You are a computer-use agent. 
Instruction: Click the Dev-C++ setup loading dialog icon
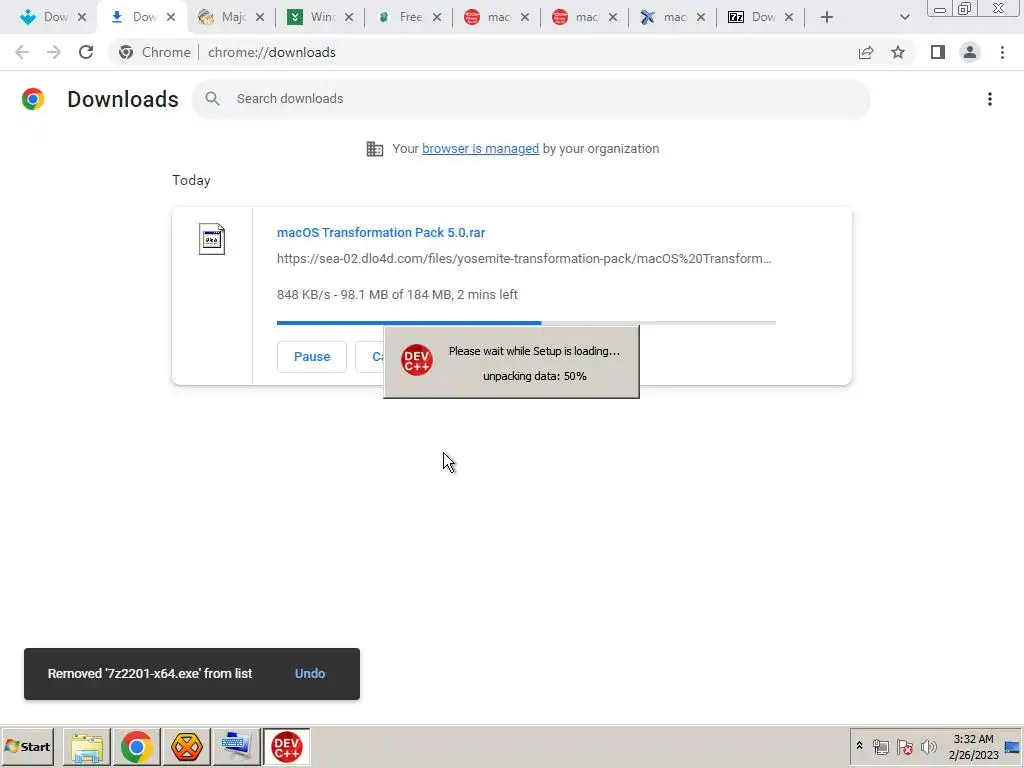(417, 360)
